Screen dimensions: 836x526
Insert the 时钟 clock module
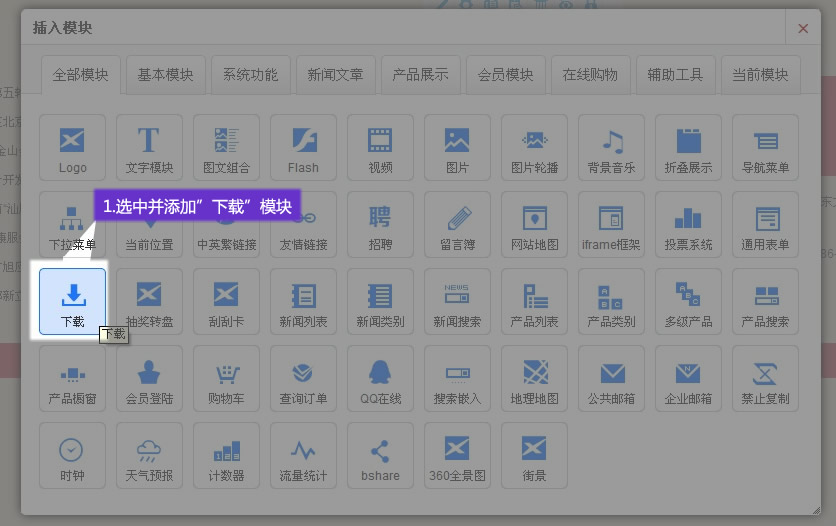tap(72, 456)
